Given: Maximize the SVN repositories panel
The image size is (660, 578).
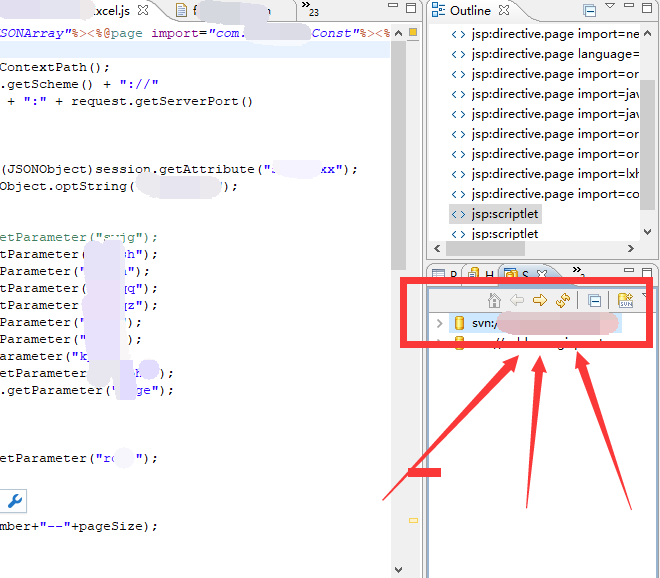Looking at the screenshot, I should (647, 272).
